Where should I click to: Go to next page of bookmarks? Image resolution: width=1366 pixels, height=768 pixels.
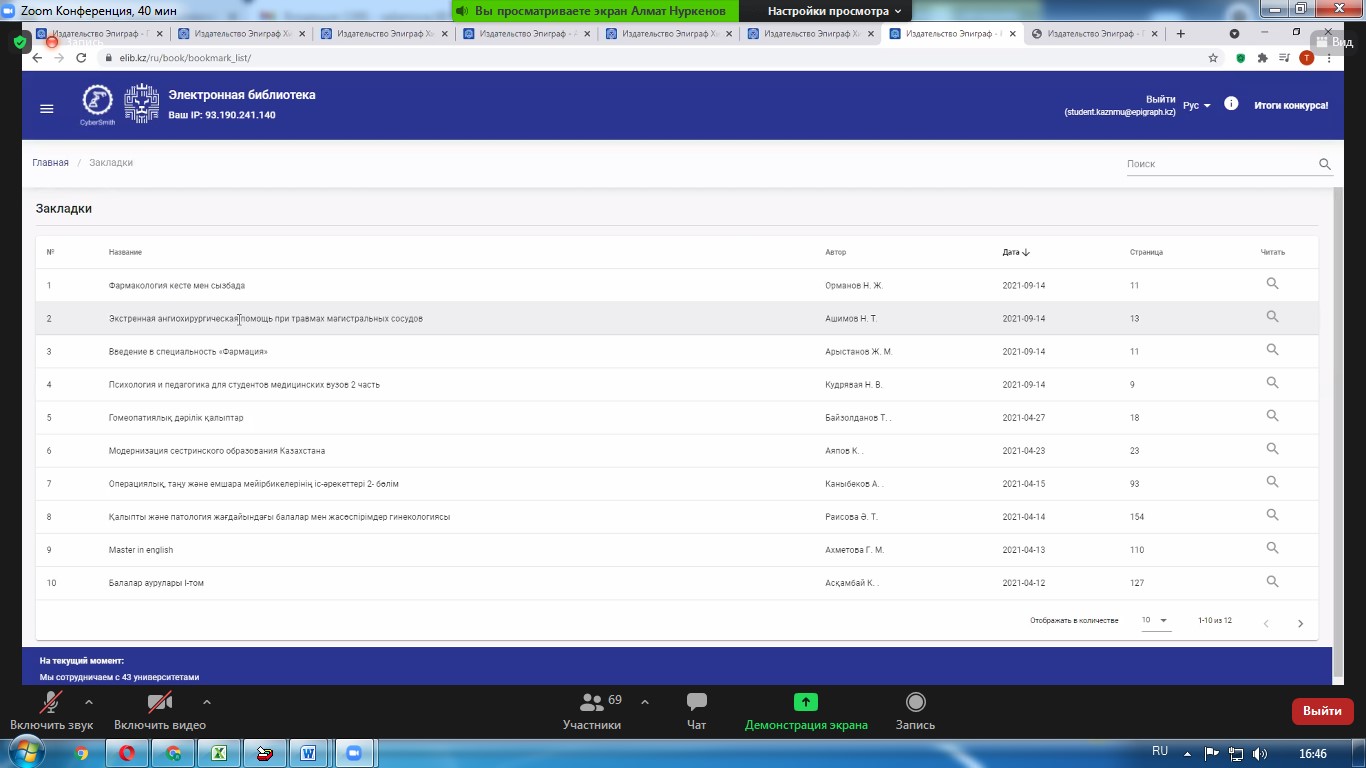tap(1300, 623)
